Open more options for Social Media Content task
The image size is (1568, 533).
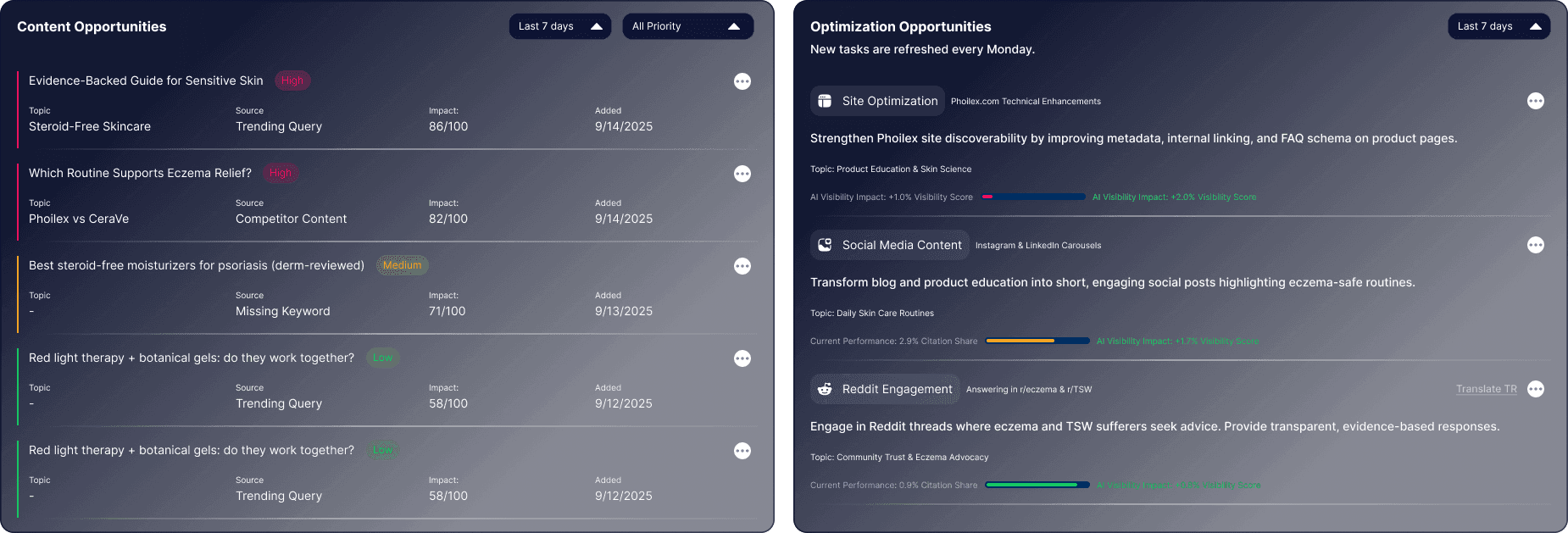1536,245
